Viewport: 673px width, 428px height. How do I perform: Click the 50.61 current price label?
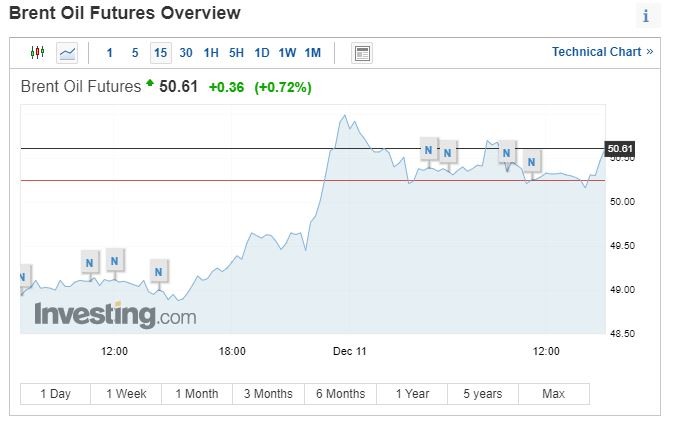pos(620,149)
